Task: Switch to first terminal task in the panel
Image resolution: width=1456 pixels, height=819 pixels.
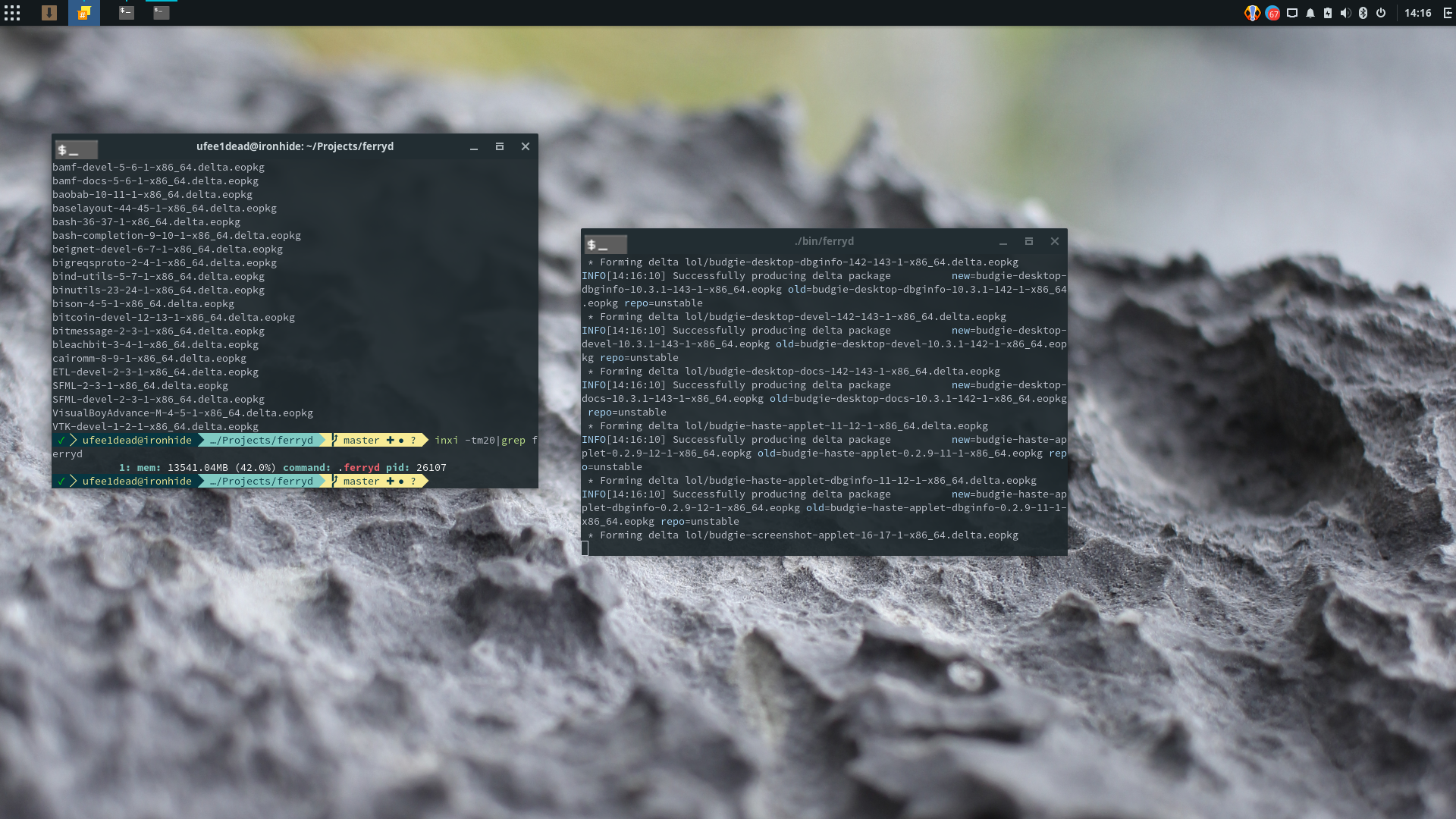Action: click(127, 13)
